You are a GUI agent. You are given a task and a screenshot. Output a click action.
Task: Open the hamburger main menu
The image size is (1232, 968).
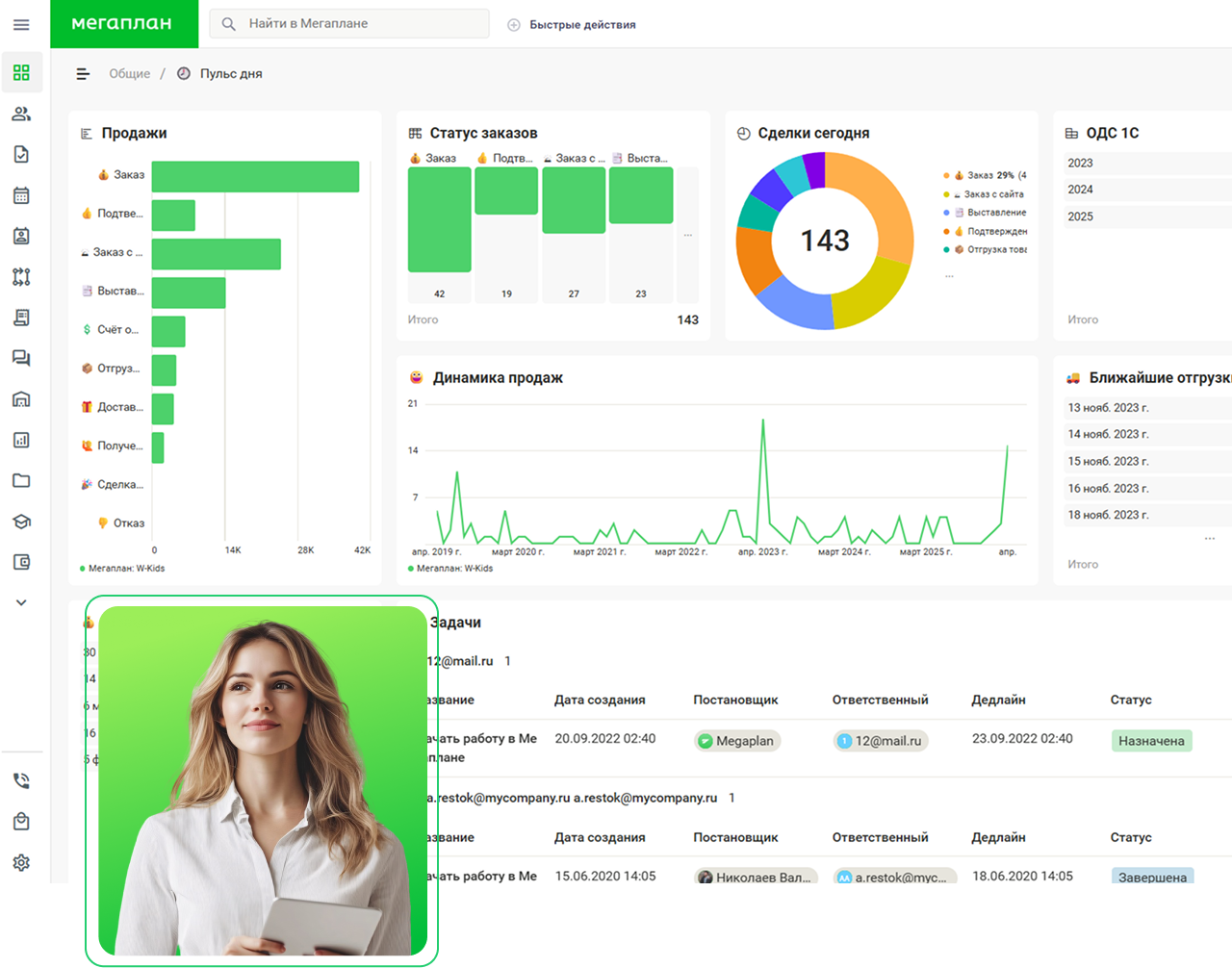tap(21, 24)
